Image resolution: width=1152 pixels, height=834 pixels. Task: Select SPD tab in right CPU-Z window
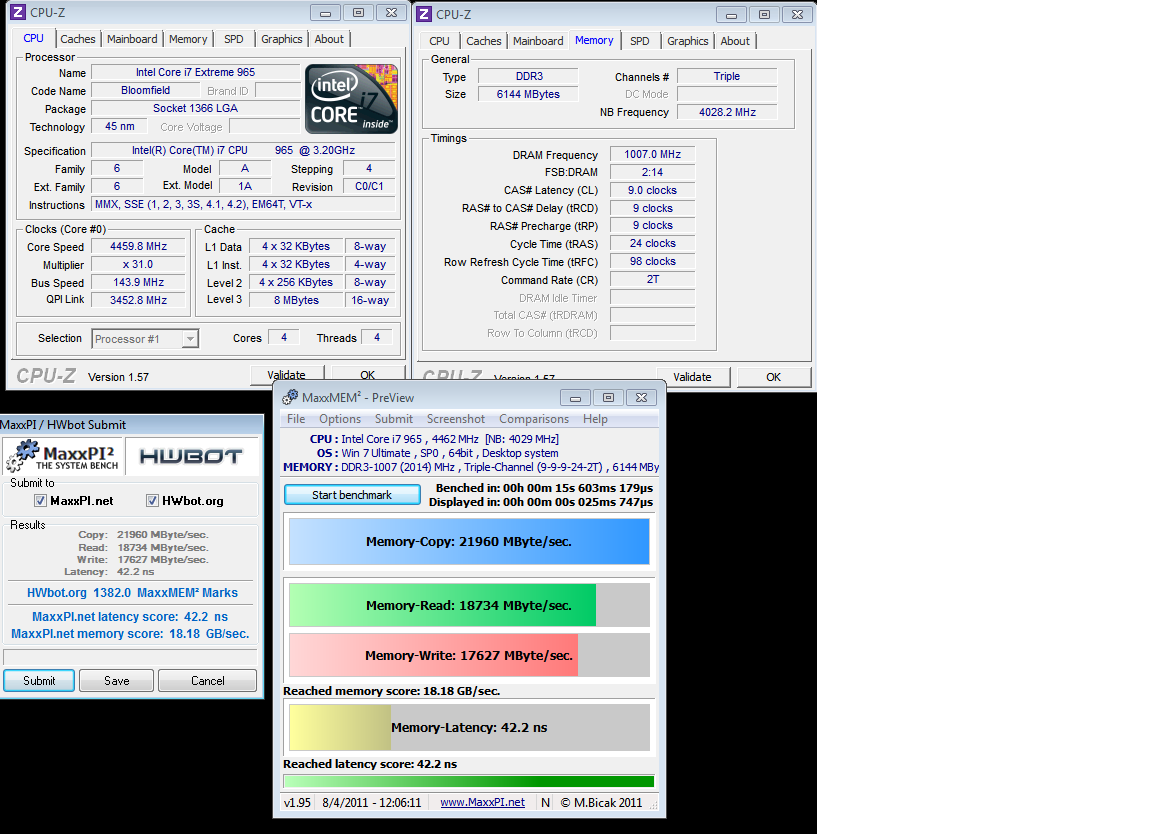pyautogui.click(x=640, y=41)
